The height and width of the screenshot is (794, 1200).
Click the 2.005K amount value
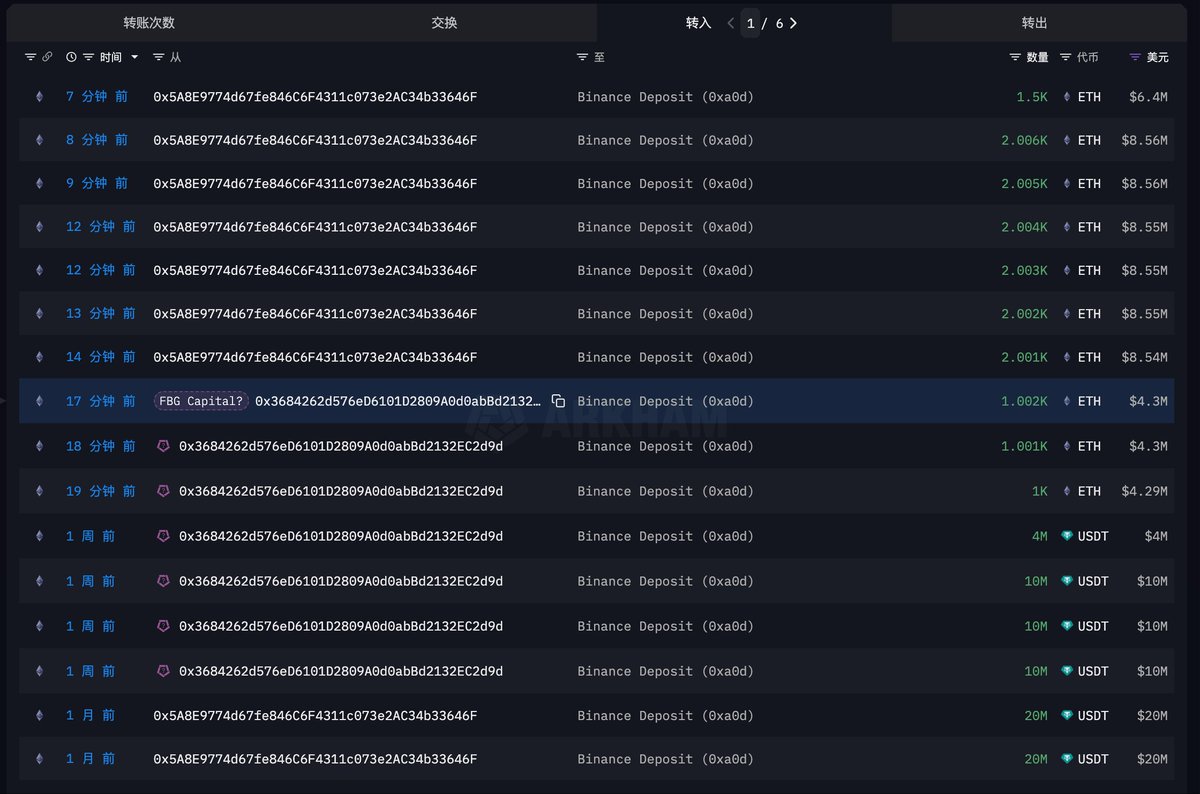pyautogui.click(x=1025, y=183)
